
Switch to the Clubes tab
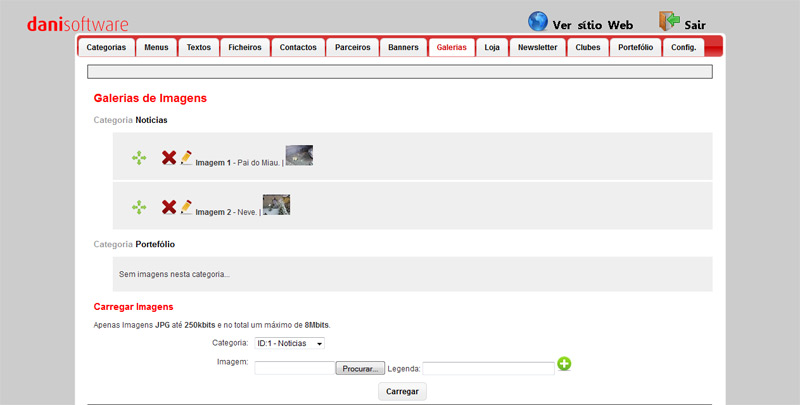coord(588,47)
